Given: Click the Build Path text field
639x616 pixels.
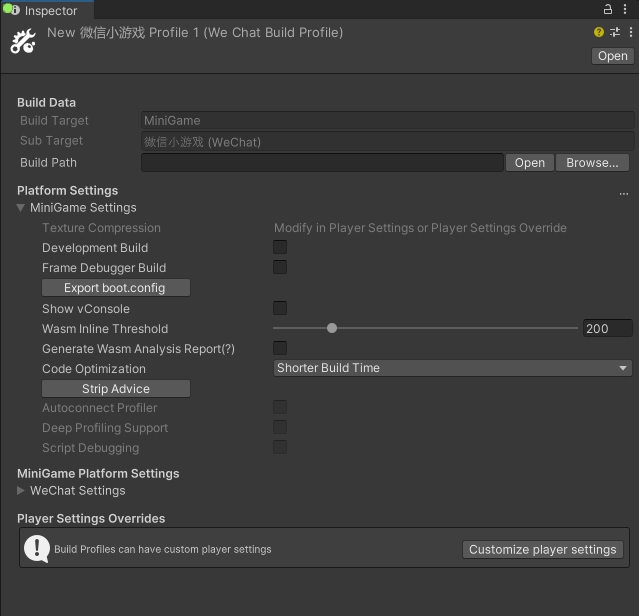Looking at the screenshot, I should (322, 163).
